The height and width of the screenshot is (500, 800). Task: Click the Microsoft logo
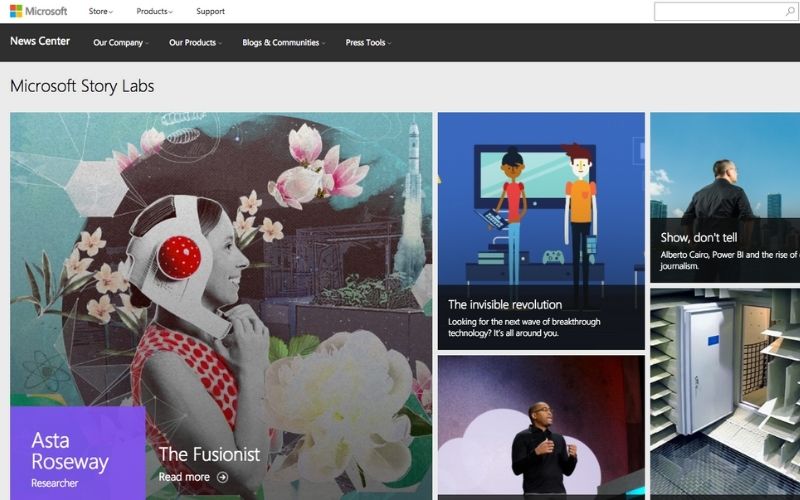[38, 11]
